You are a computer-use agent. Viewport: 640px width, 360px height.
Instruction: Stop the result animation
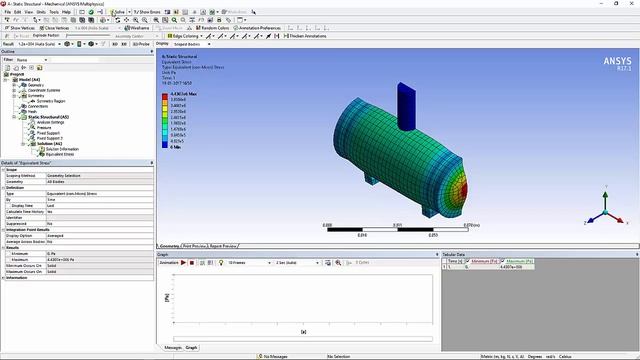[x=191, y=262]
